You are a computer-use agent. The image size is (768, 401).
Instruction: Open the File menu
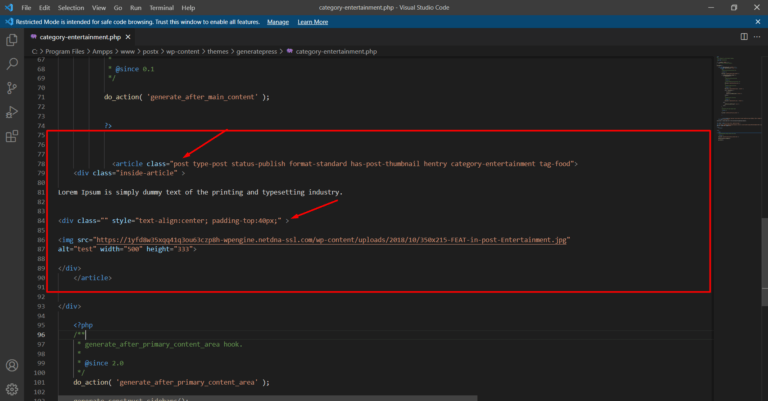coord(26,8)
